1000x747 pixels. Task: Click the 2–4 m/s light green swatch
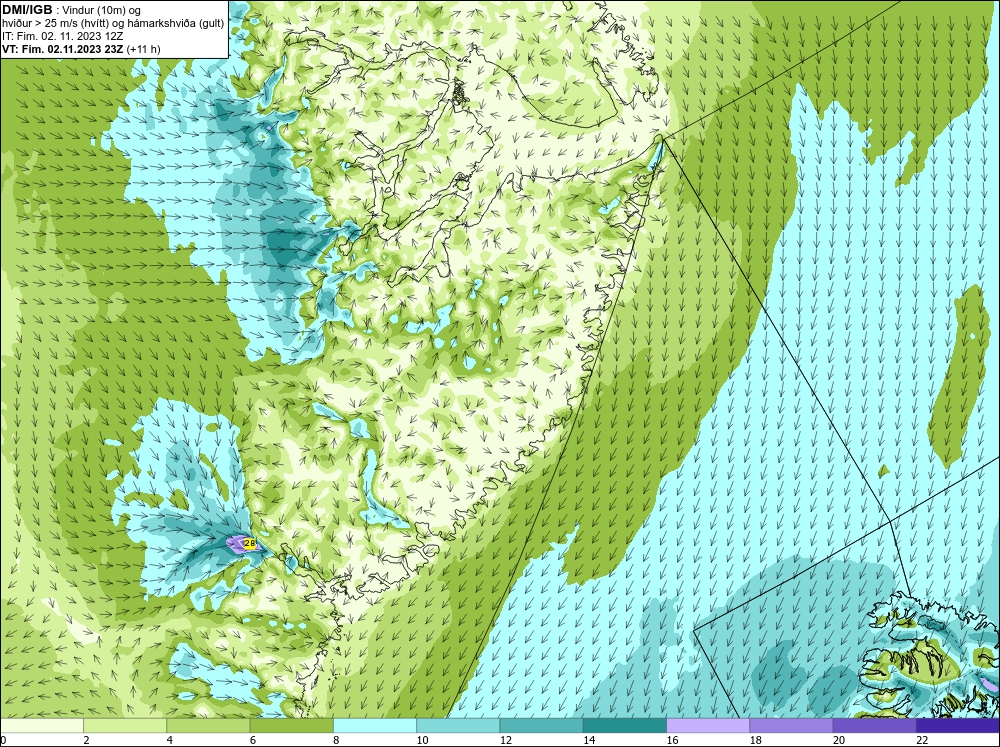point(125,726)
